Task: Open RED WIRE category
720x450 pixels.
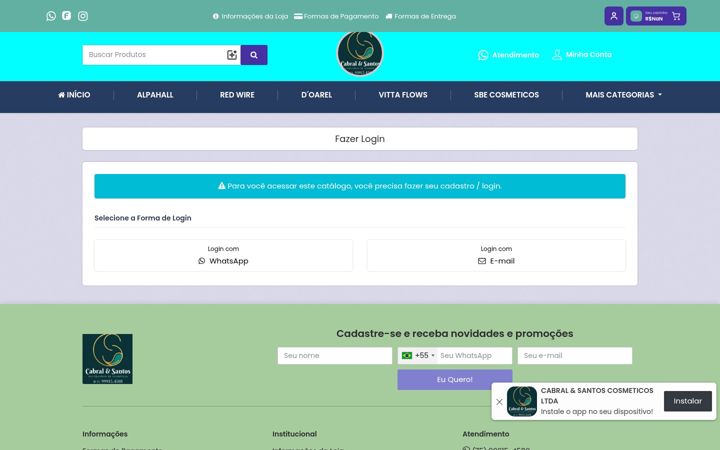Action: (237, 95)
